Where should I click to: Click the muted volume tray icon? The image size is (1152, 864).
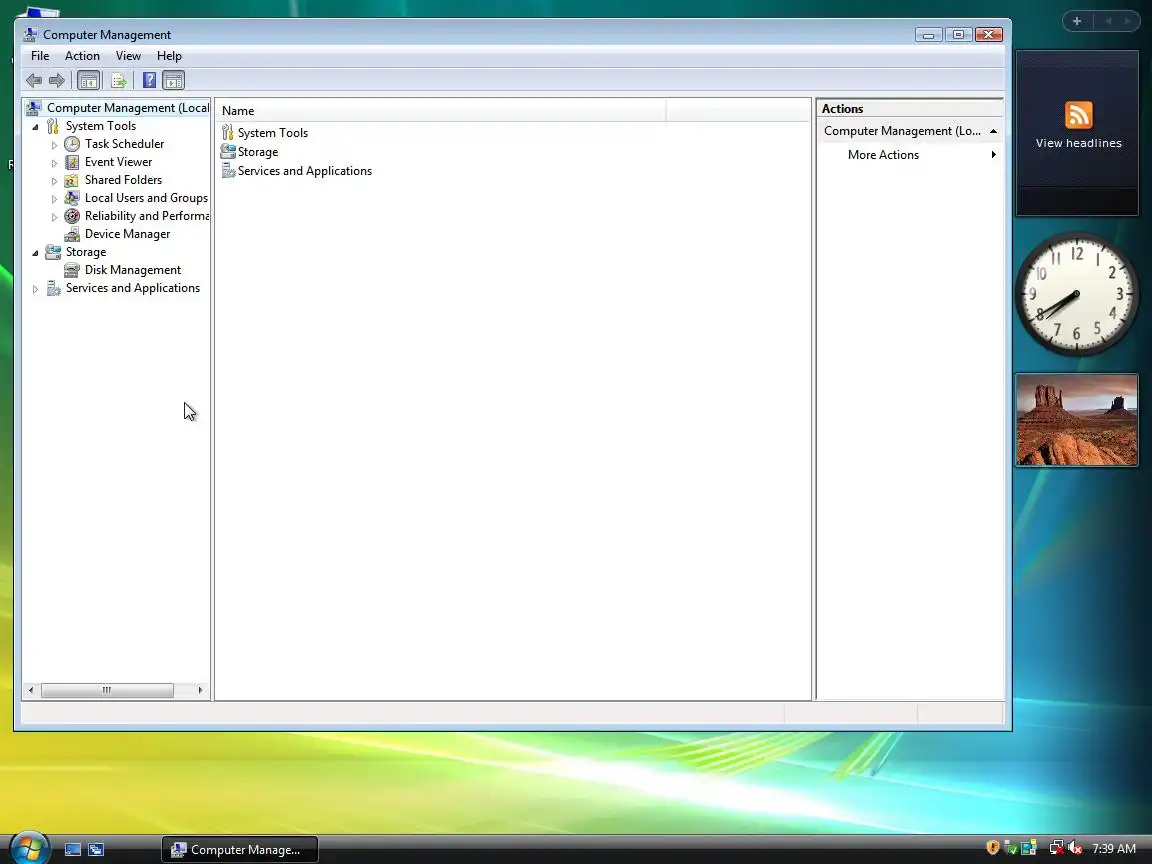[x=1075, y=848]
